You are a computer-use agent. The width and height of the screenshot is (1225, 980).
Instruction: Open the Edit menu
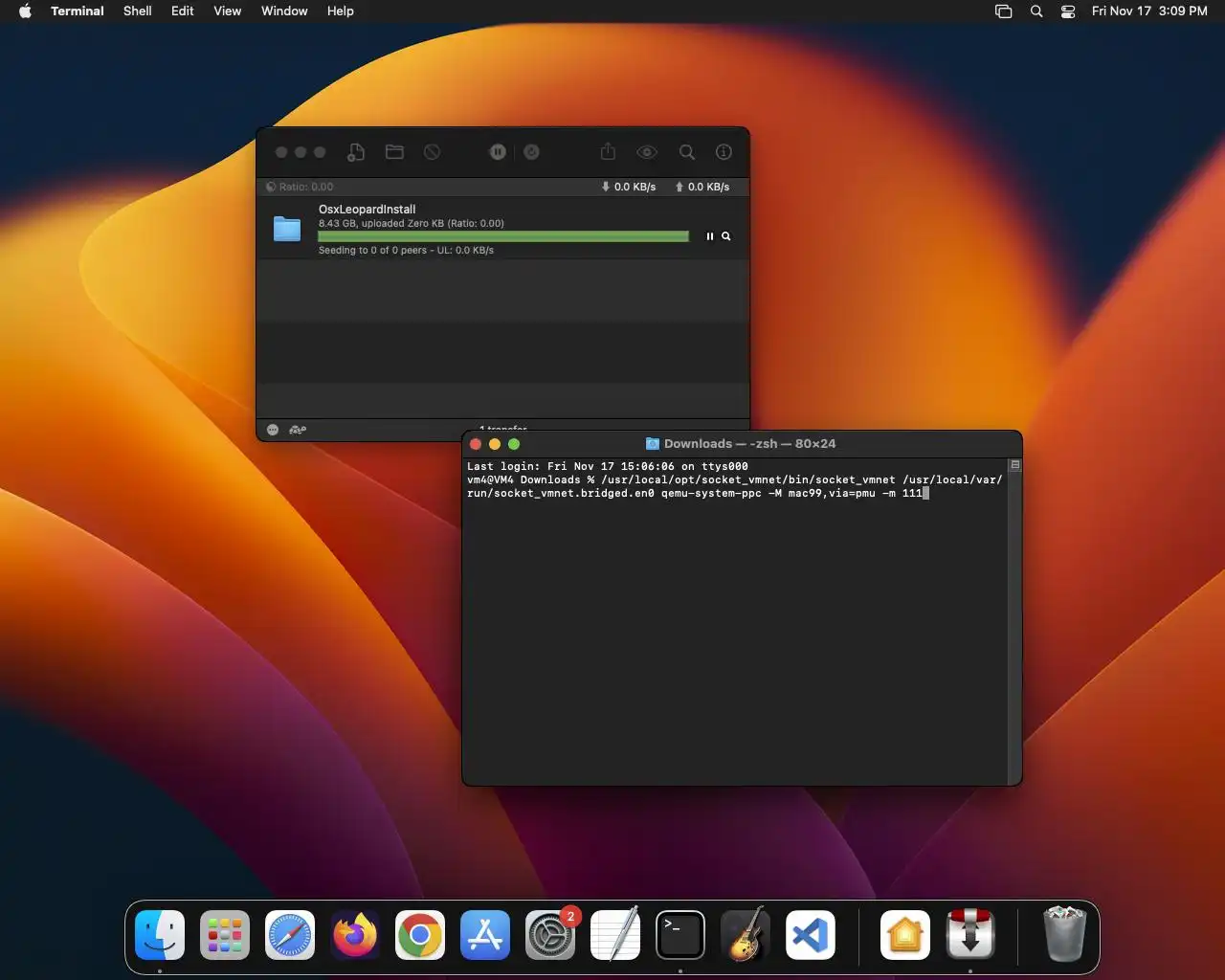click(x=183, y=11)
